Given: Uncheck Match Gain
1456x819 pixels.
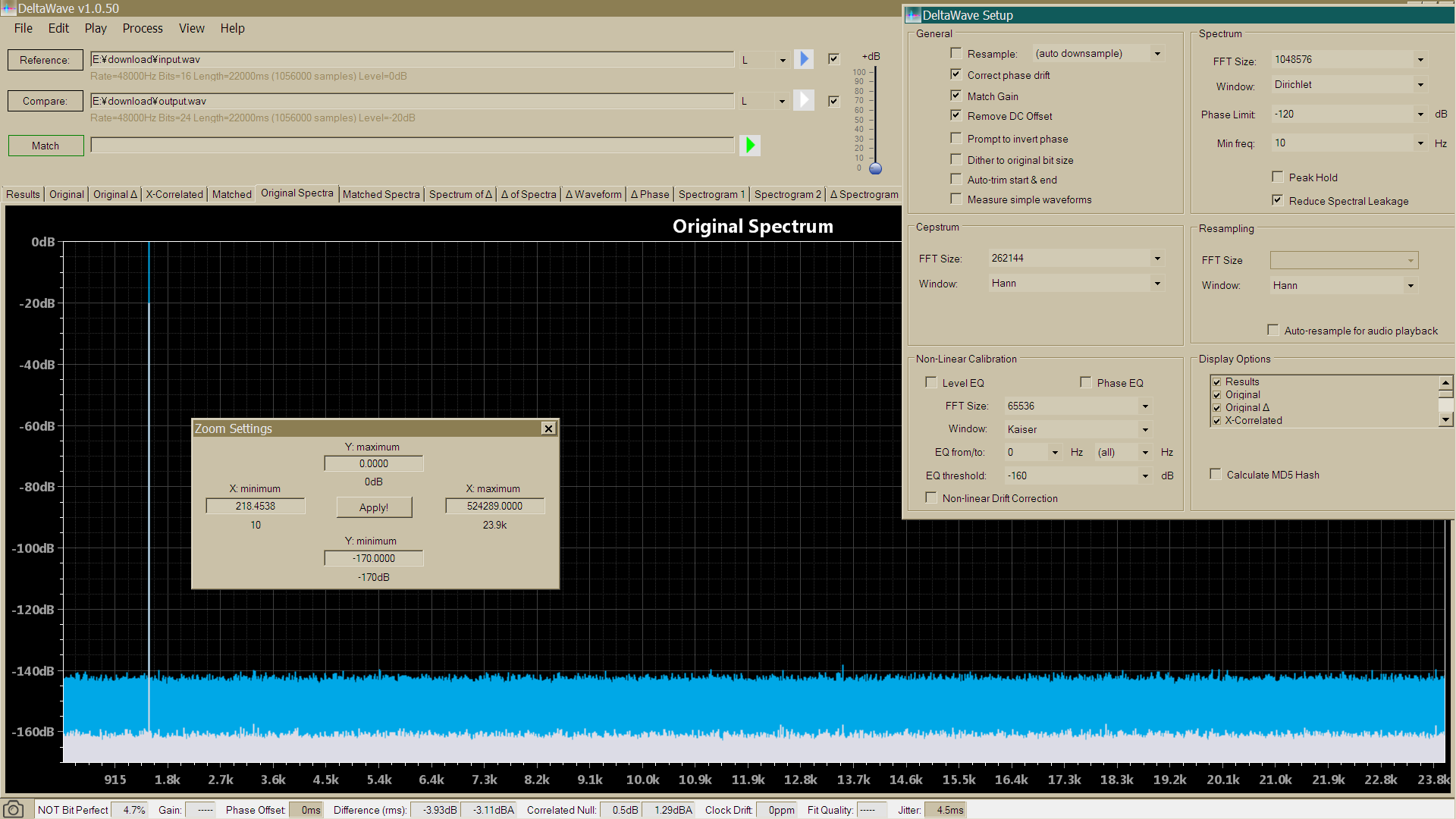Looking at the screenshot, I should click(955, 96).
